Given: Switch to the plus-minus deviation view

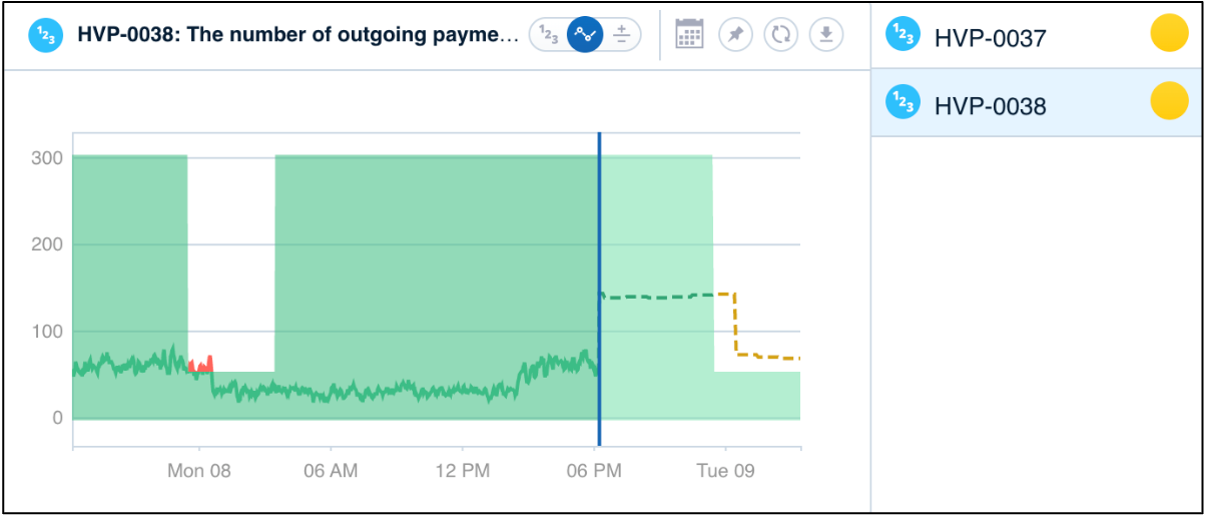Looking at the screenshot, I should [x=621, y=35].
